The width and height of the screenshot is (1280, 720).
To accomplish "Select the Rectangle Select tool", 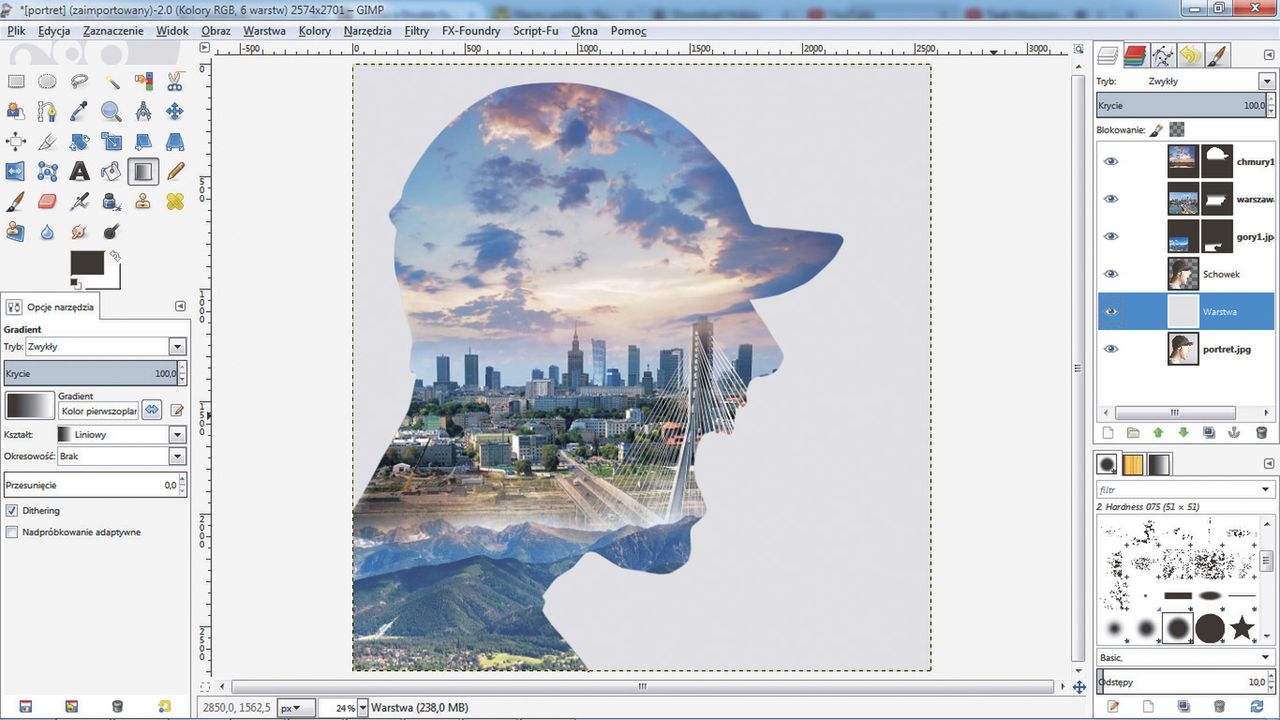I will click(16, 82).
